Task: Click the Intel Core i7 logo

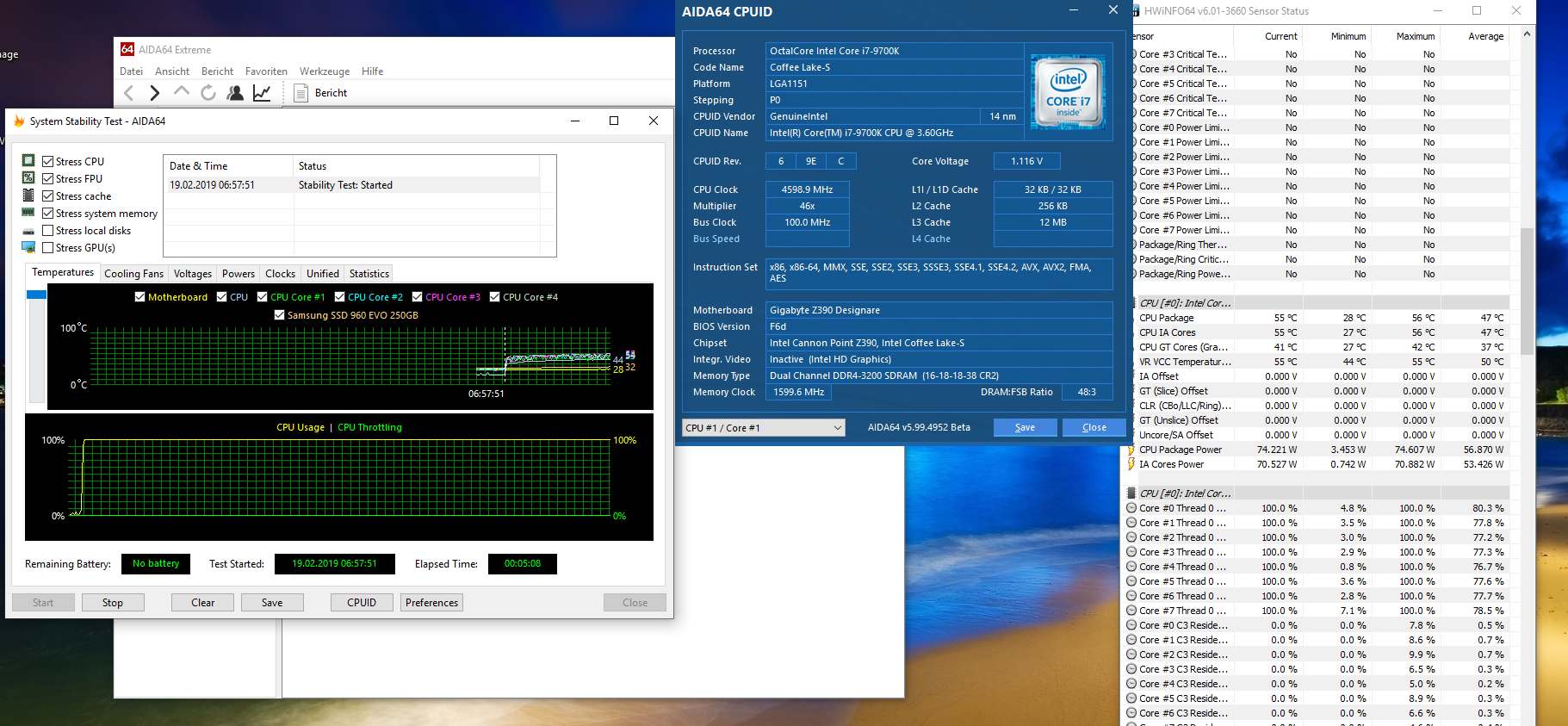Action: [x=1068, y=93]
